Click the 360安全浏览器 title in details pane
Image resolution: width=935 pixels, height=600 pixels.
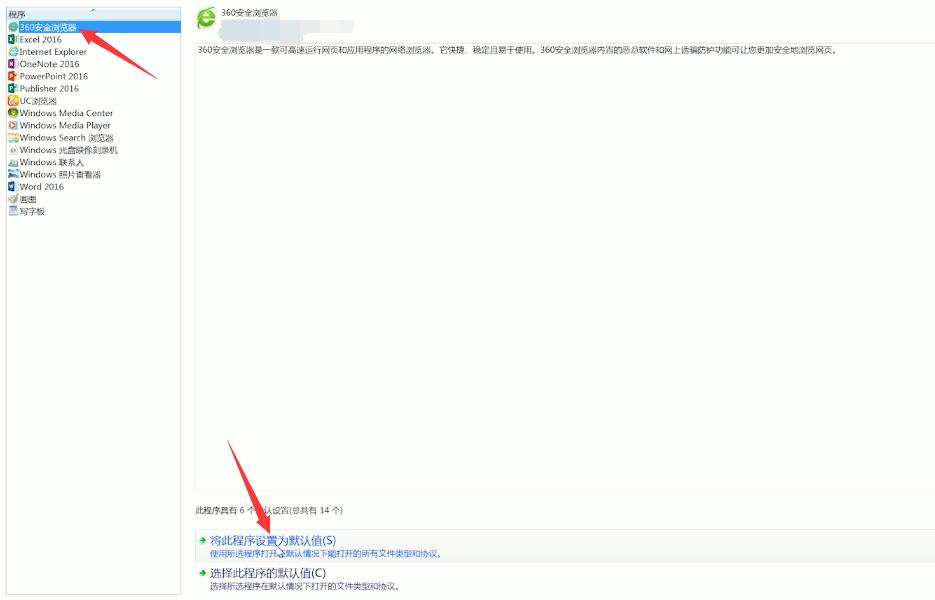(x=249, y=13)
